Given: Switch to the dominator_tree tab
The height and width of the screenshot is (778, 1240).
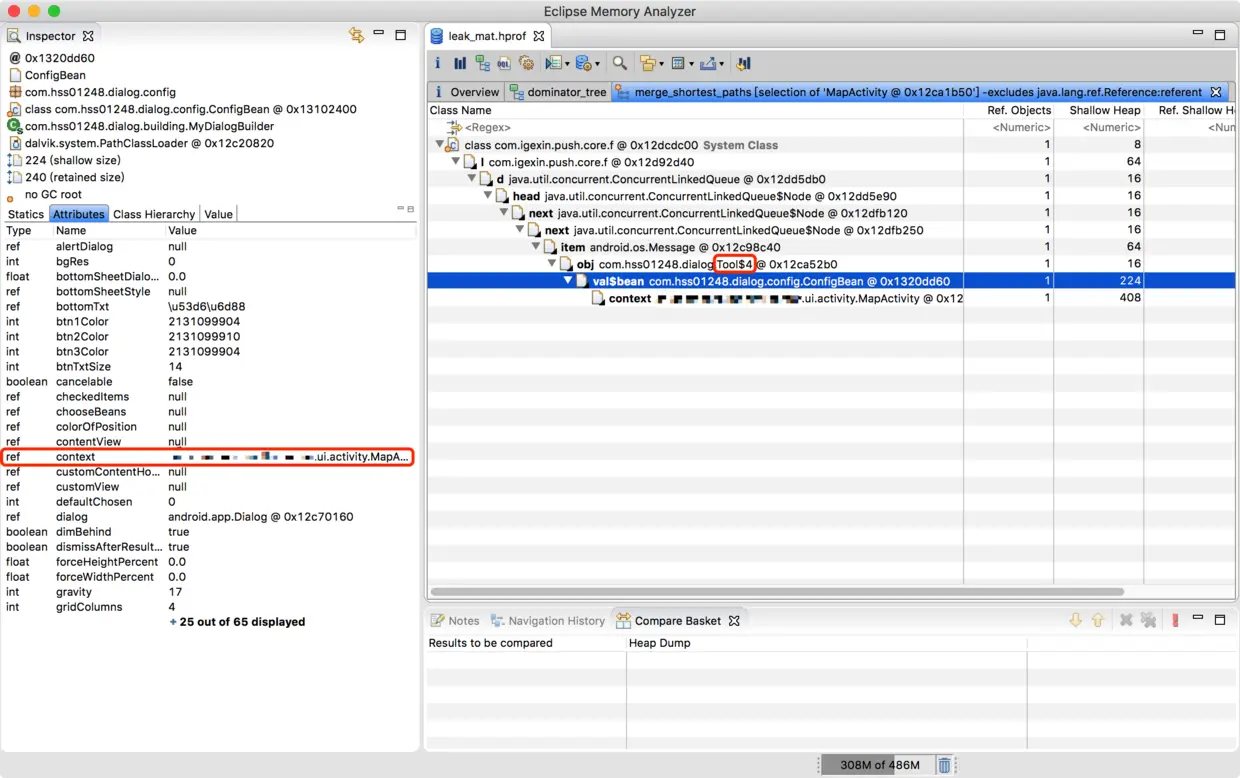Looking at the screenshot, I should (x=558, y=92).
